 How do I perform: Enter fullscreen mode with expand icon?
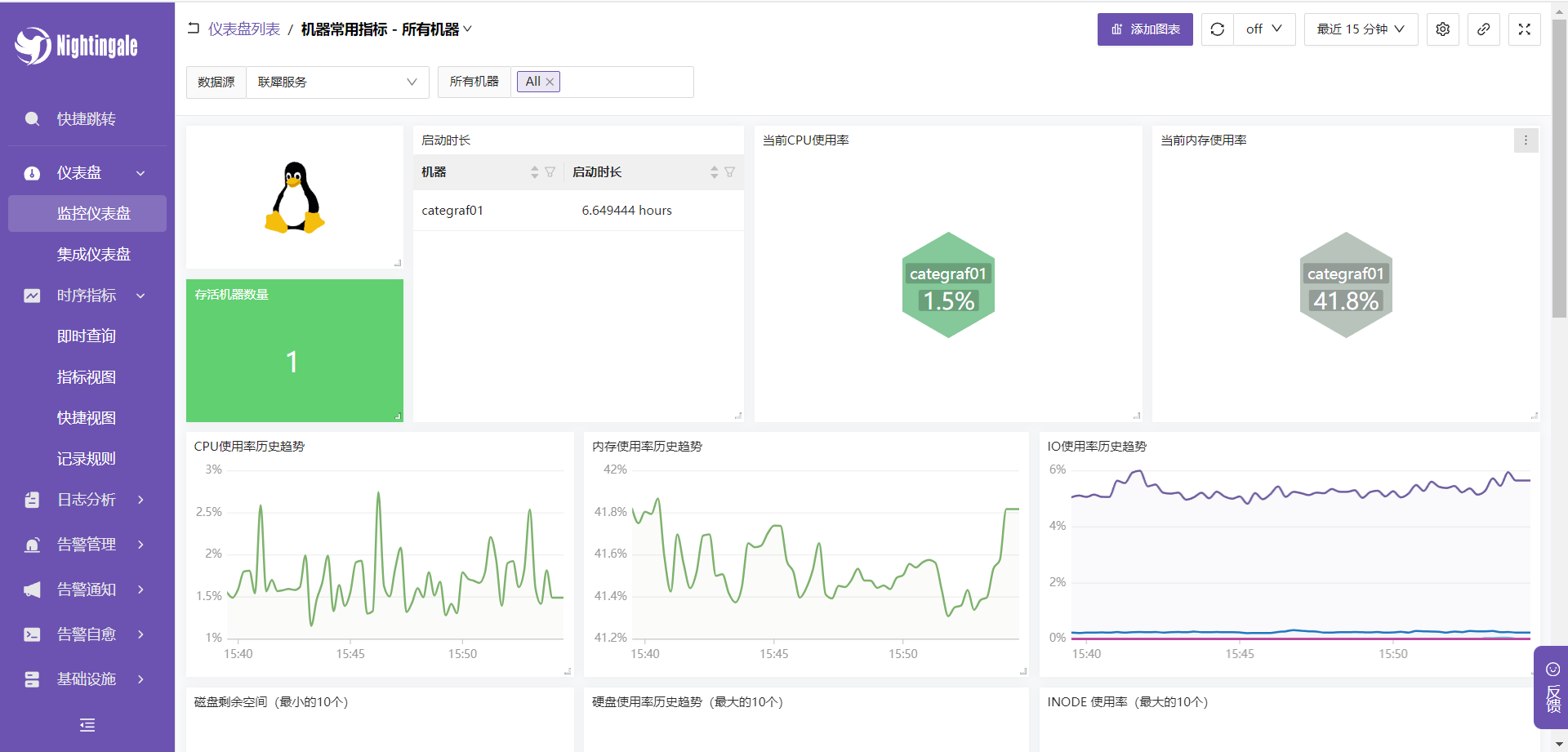1524,29
